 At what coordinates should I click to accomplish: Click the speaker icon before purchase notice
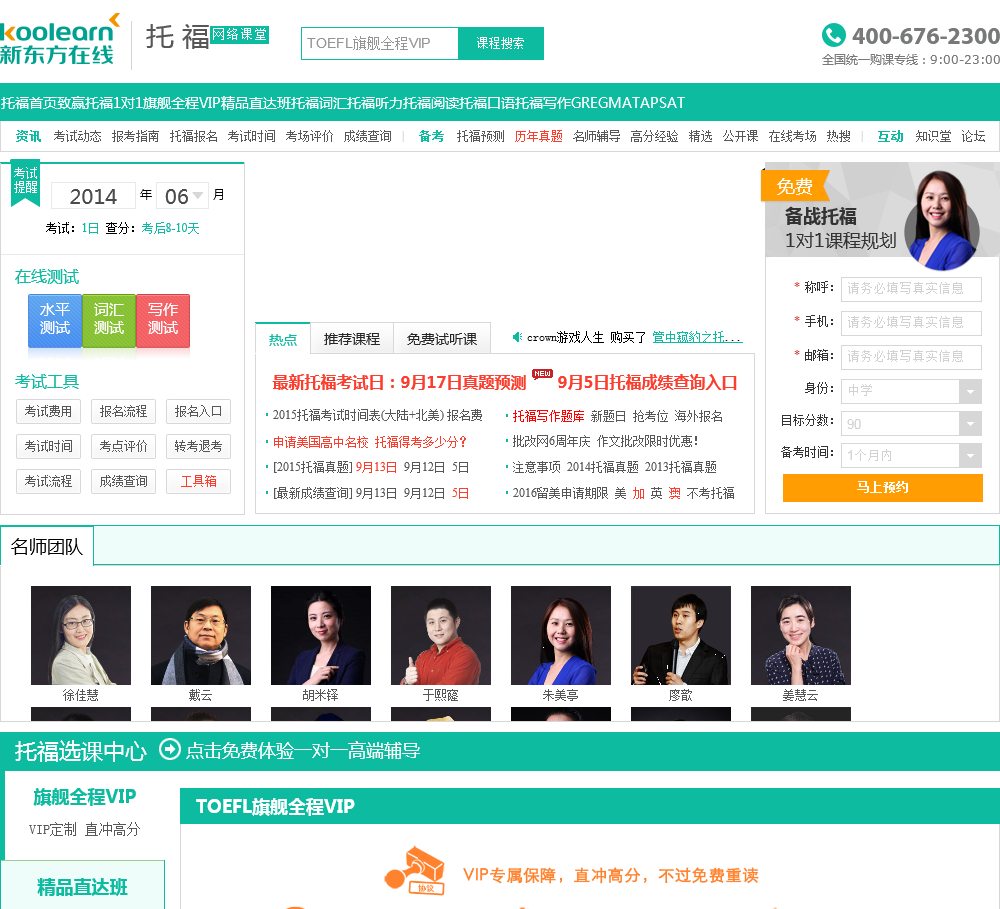pos(517,337)
